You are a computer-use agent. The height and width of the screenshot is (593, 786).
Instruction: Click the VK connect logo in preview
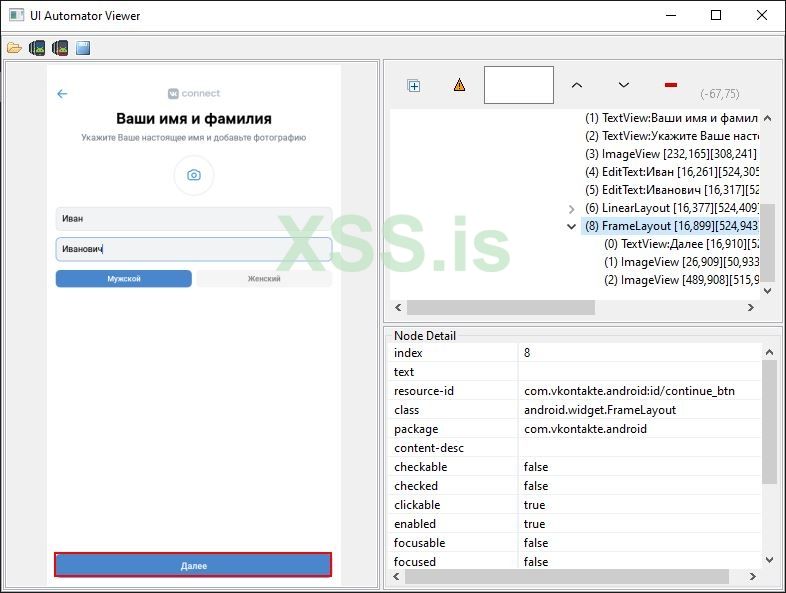[194, 93]
